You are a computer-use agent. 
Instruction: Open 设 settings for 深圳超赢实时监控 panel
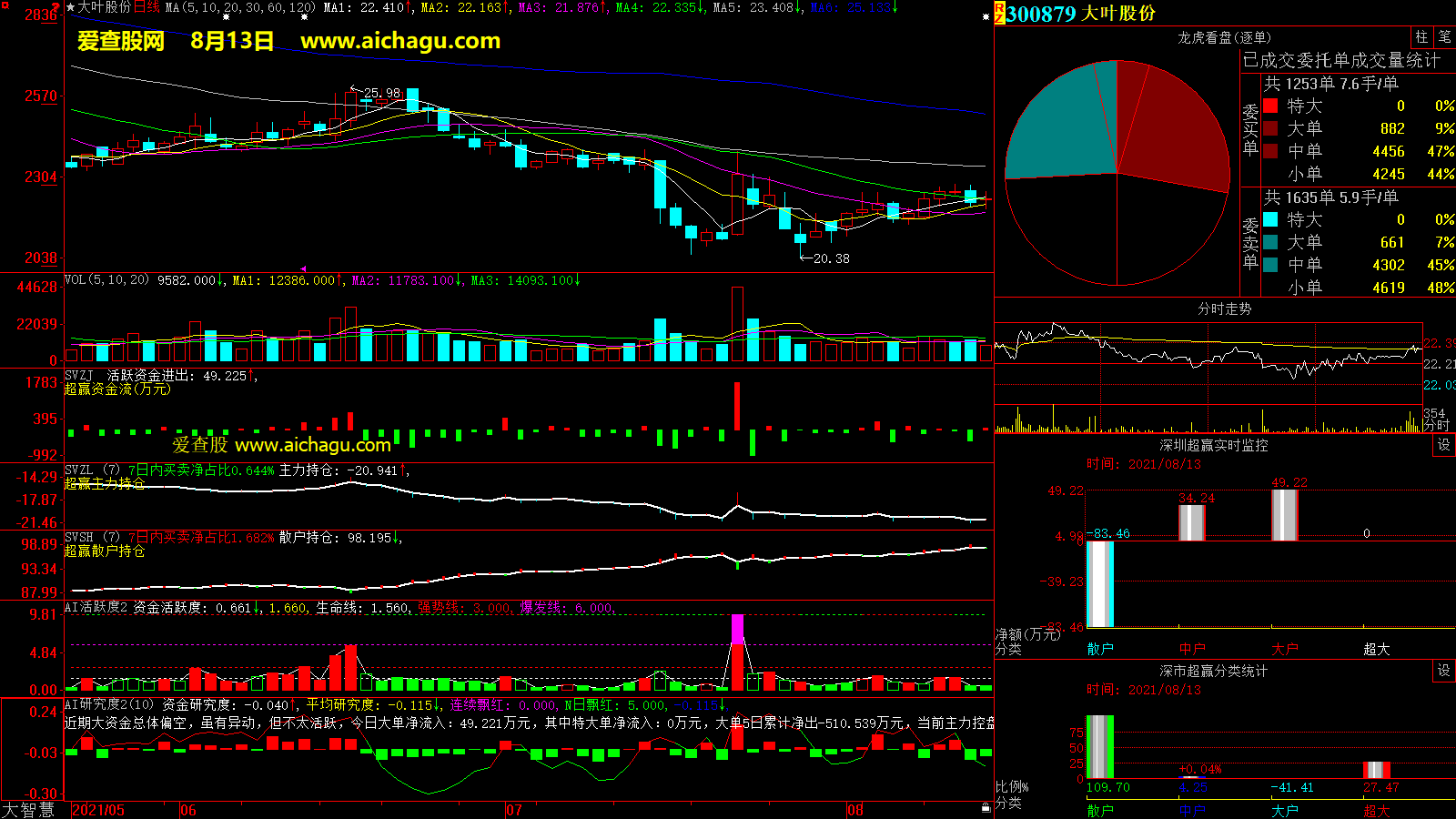[1444, 444]
